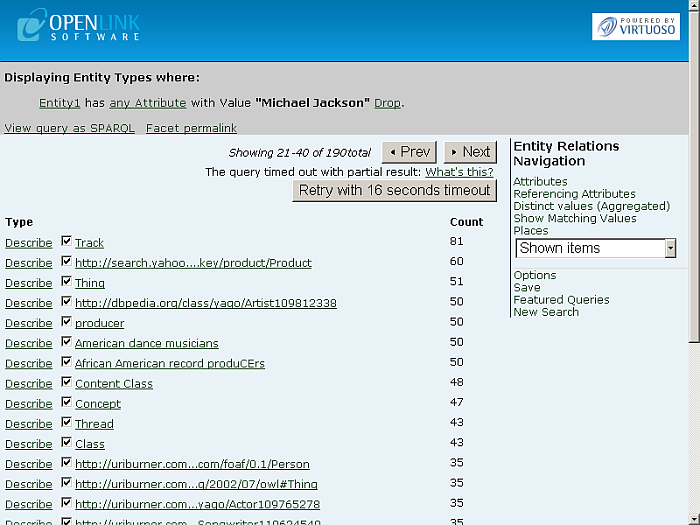The height and width of the screenshot is (525, 700).
Task: Describe the American dance musicians type
Action: tap(28, 343)
